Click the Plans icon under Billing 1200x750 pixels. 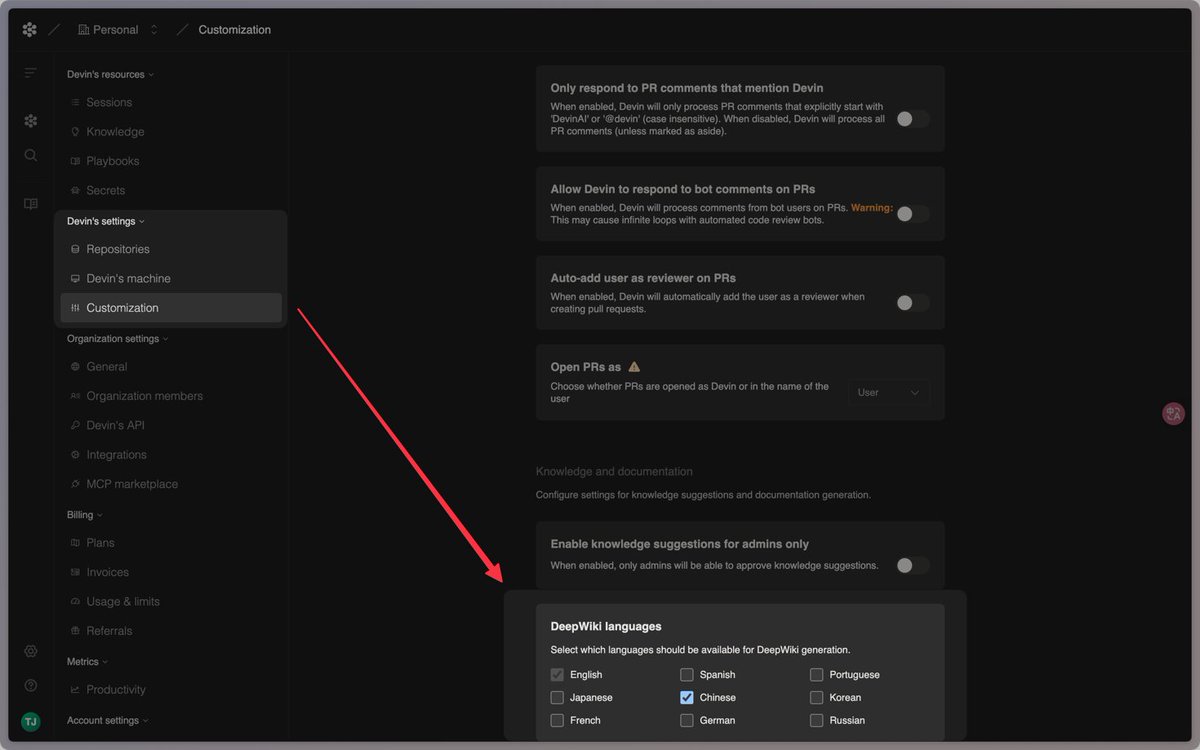click(x=75, y=543)
